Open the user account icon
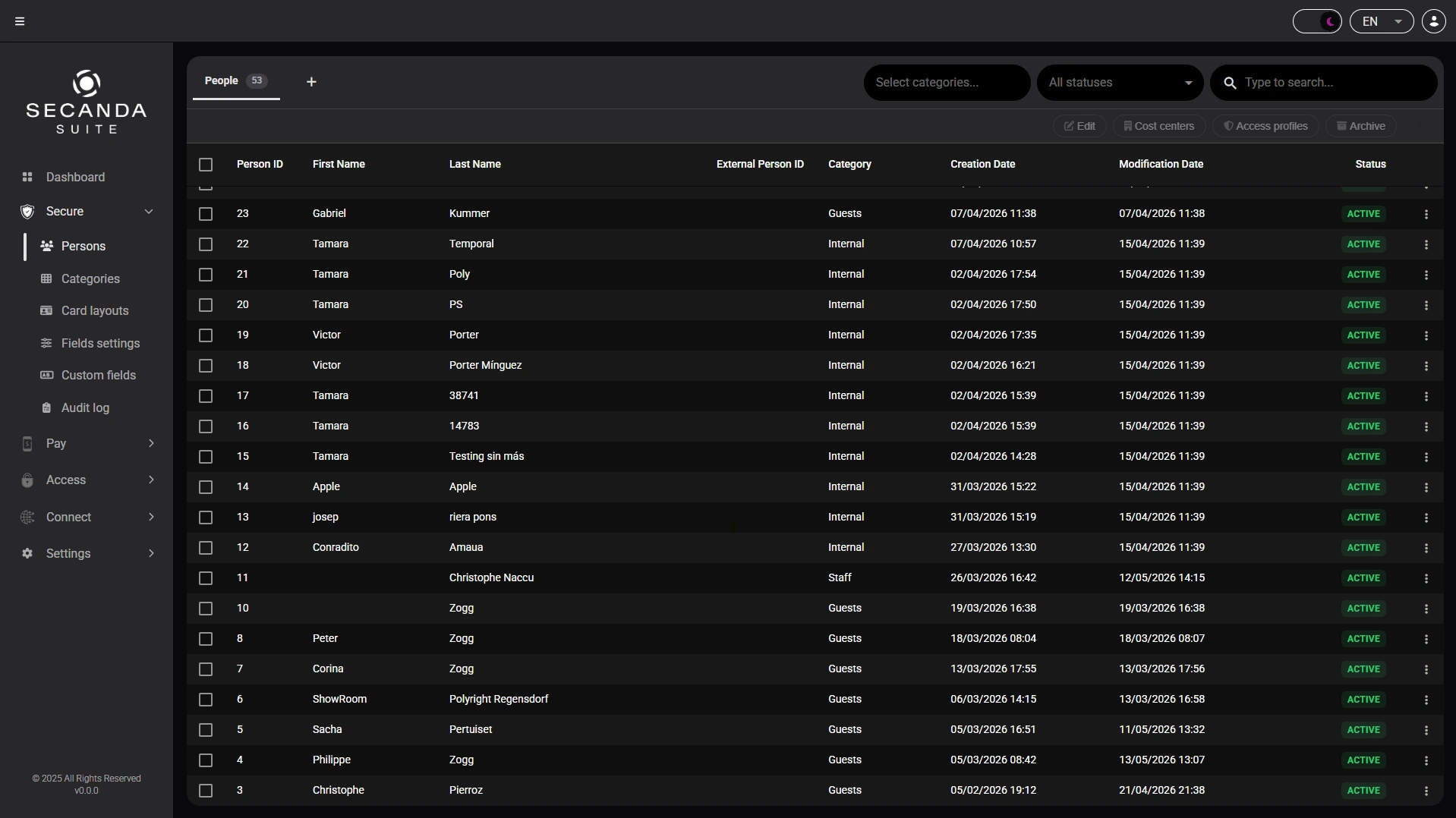 click(1433, 21)
